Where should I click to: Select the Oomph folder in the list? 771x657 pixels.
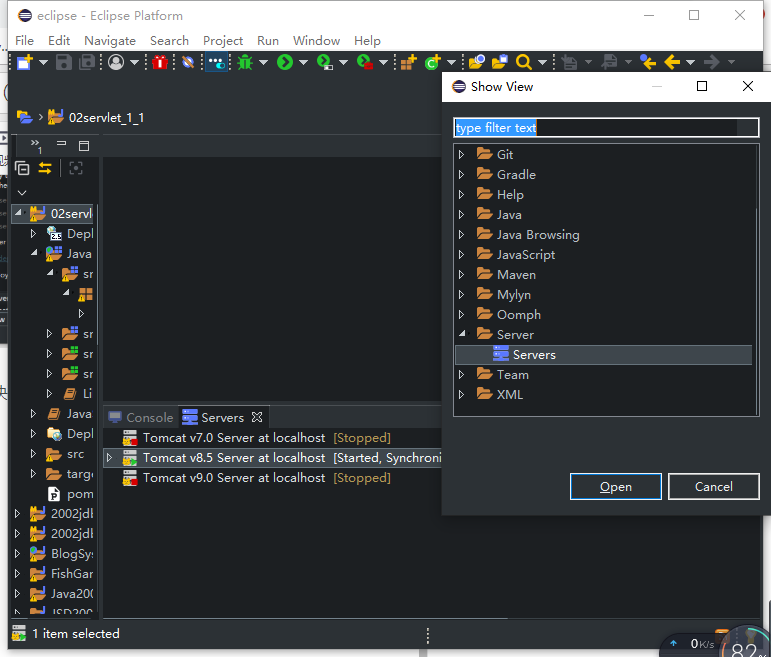[518, 315]
